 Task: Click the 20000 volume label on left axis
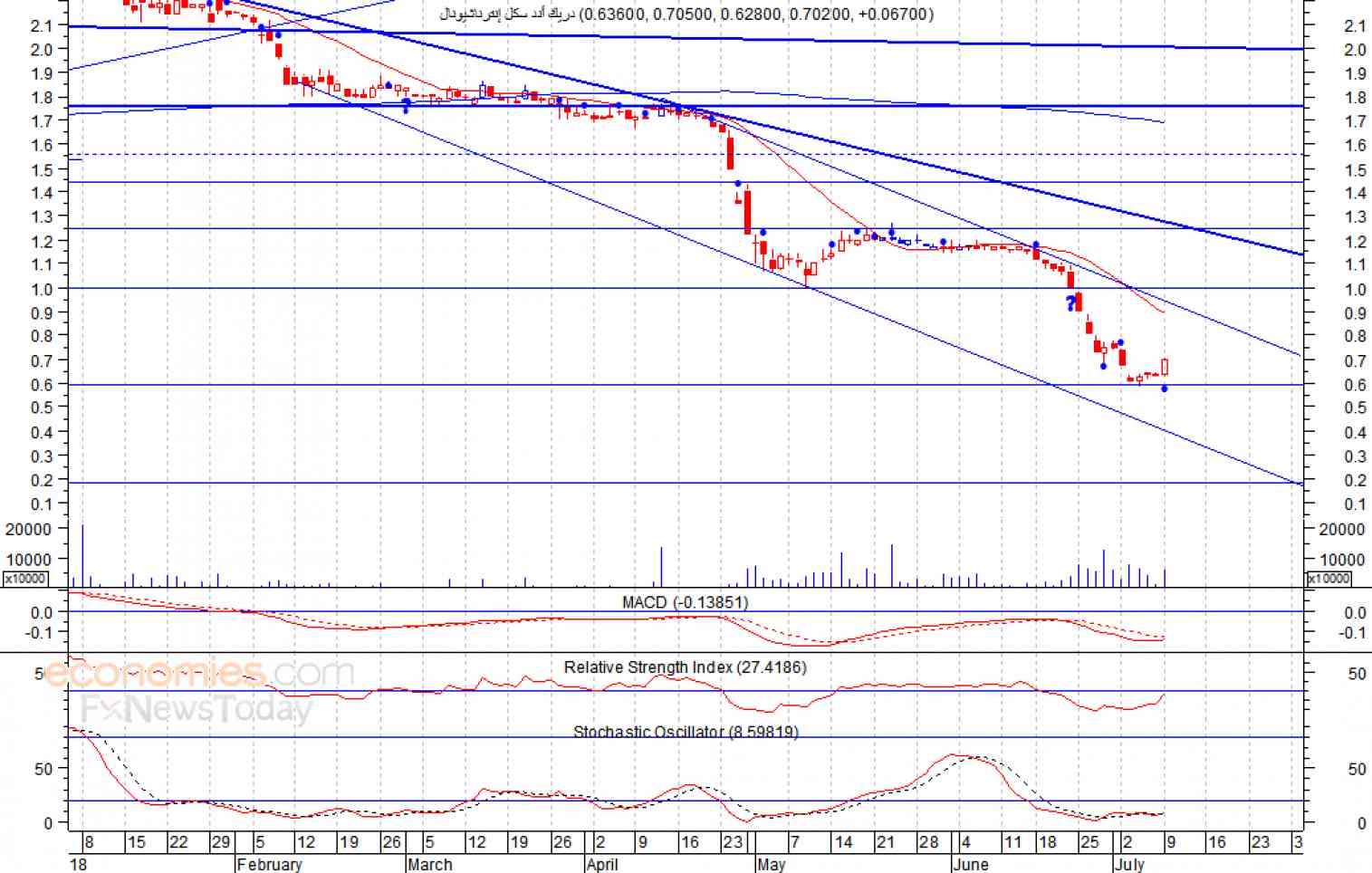point(28,529)
